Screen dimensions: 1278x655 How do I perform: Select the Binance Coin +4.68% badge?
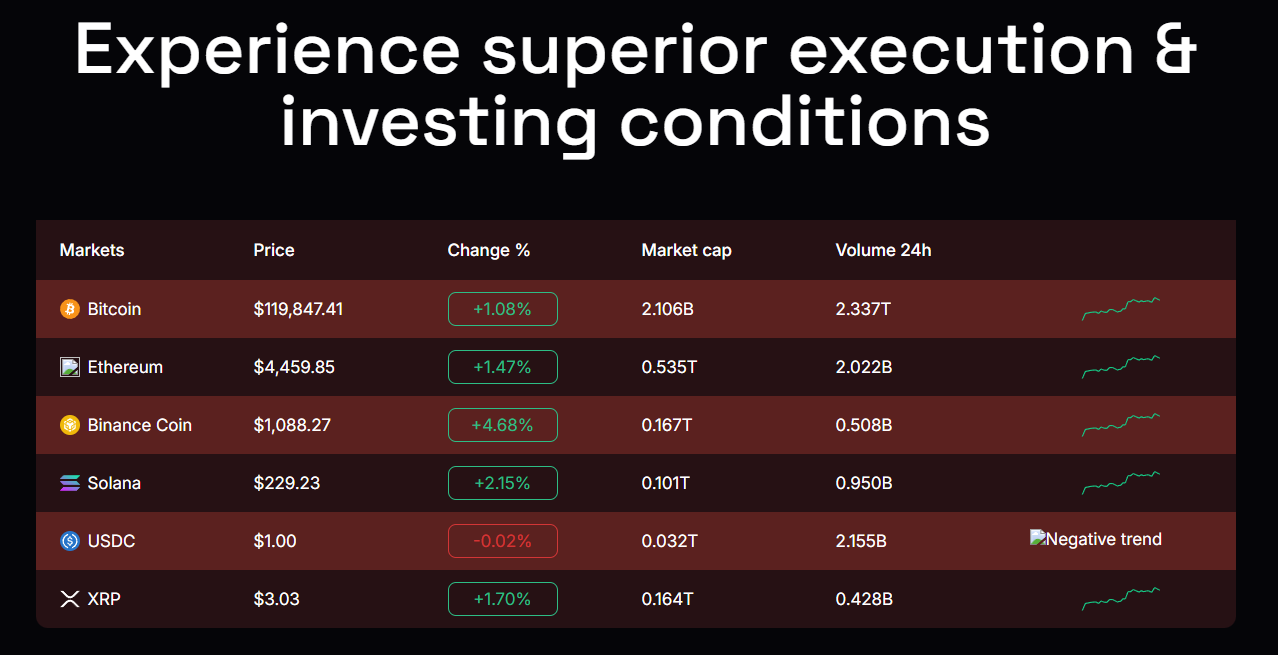point(502,425)
